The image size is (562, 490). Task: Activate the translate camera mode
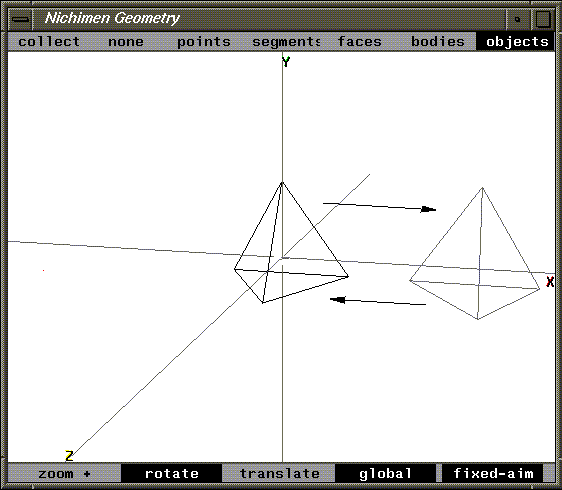[x=279, y=474]
